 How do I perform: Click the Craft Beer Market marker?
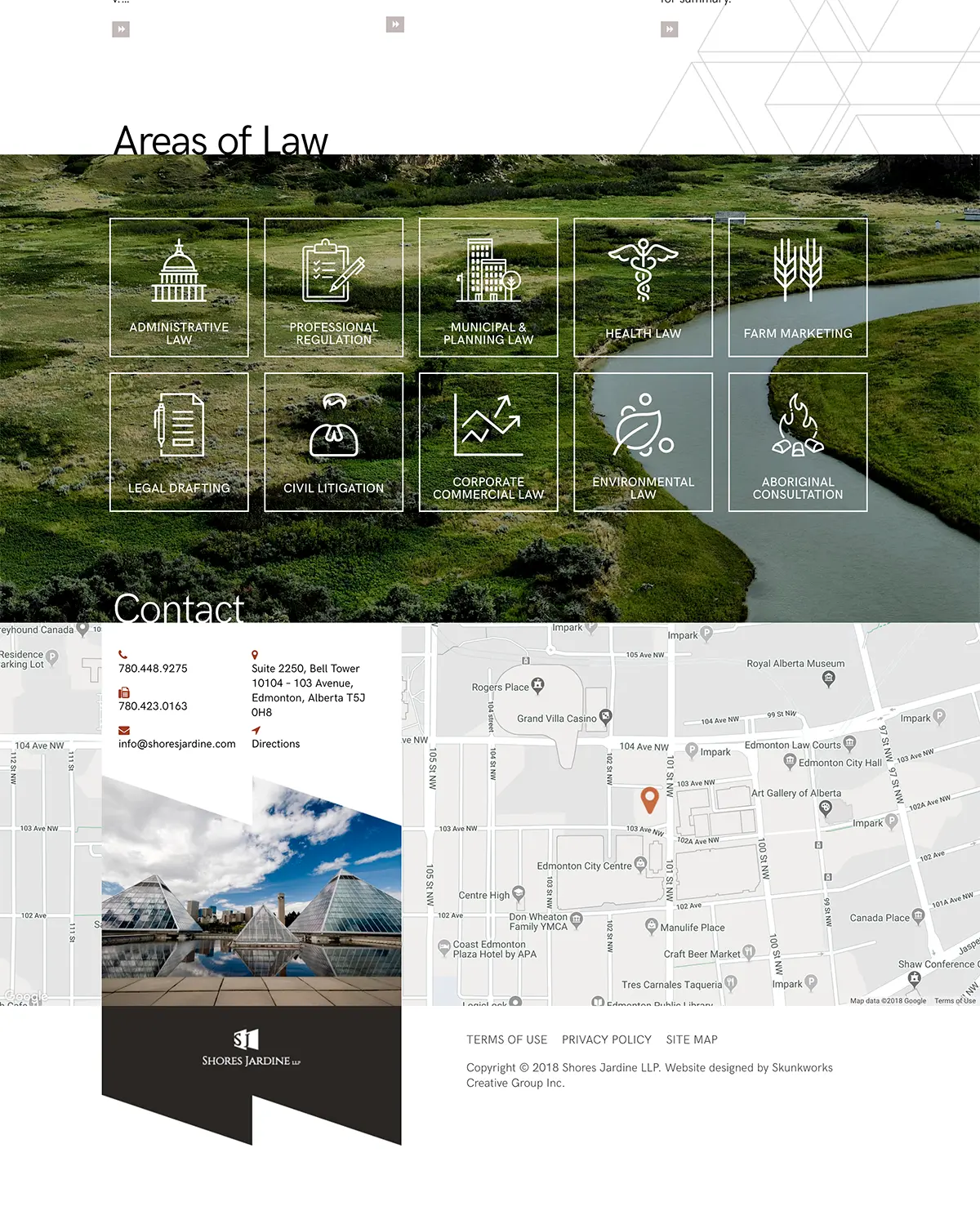click(x=749, y=953)
